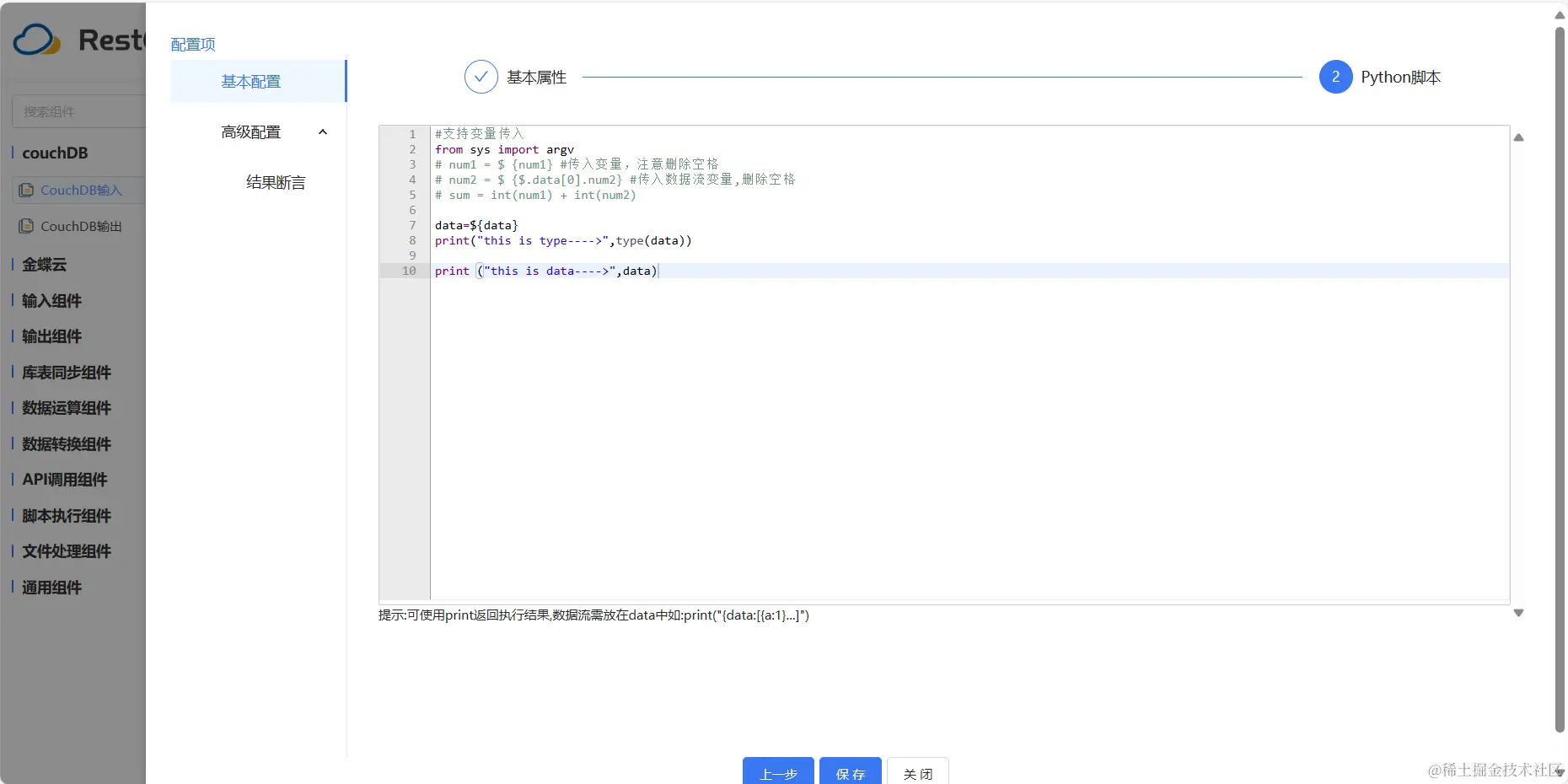This screenshot has height=784, width=1568.
Task: Open the 结果断言 submenu item
Action: pos(276,183)
